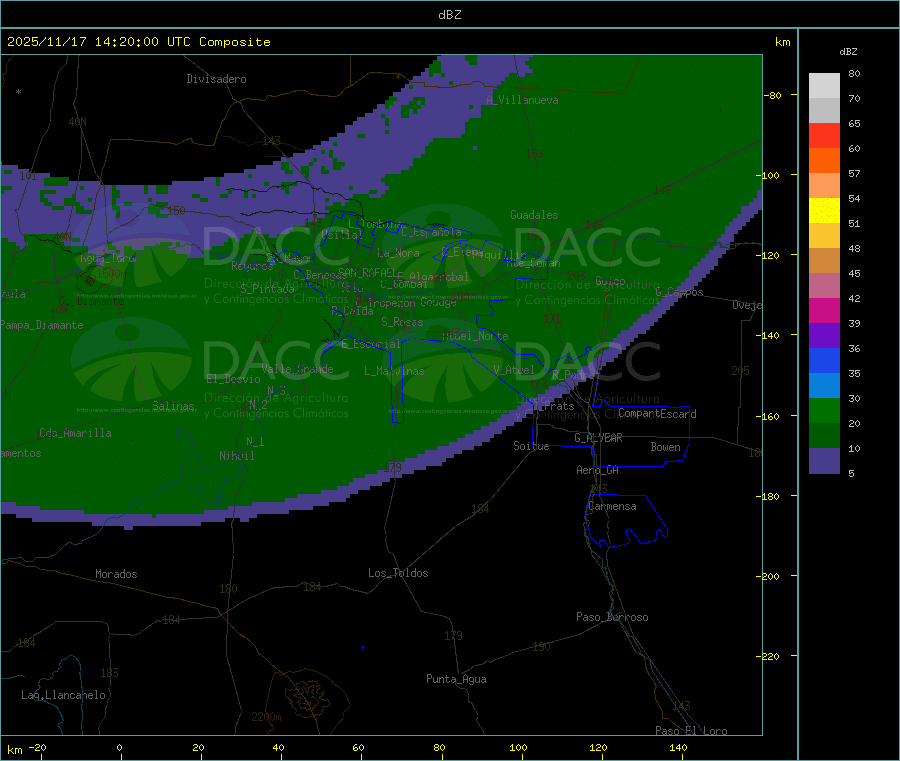Click the Lag.Llancanelo label
Viewport: 900px width, 761px height.
tap(63, 695)
